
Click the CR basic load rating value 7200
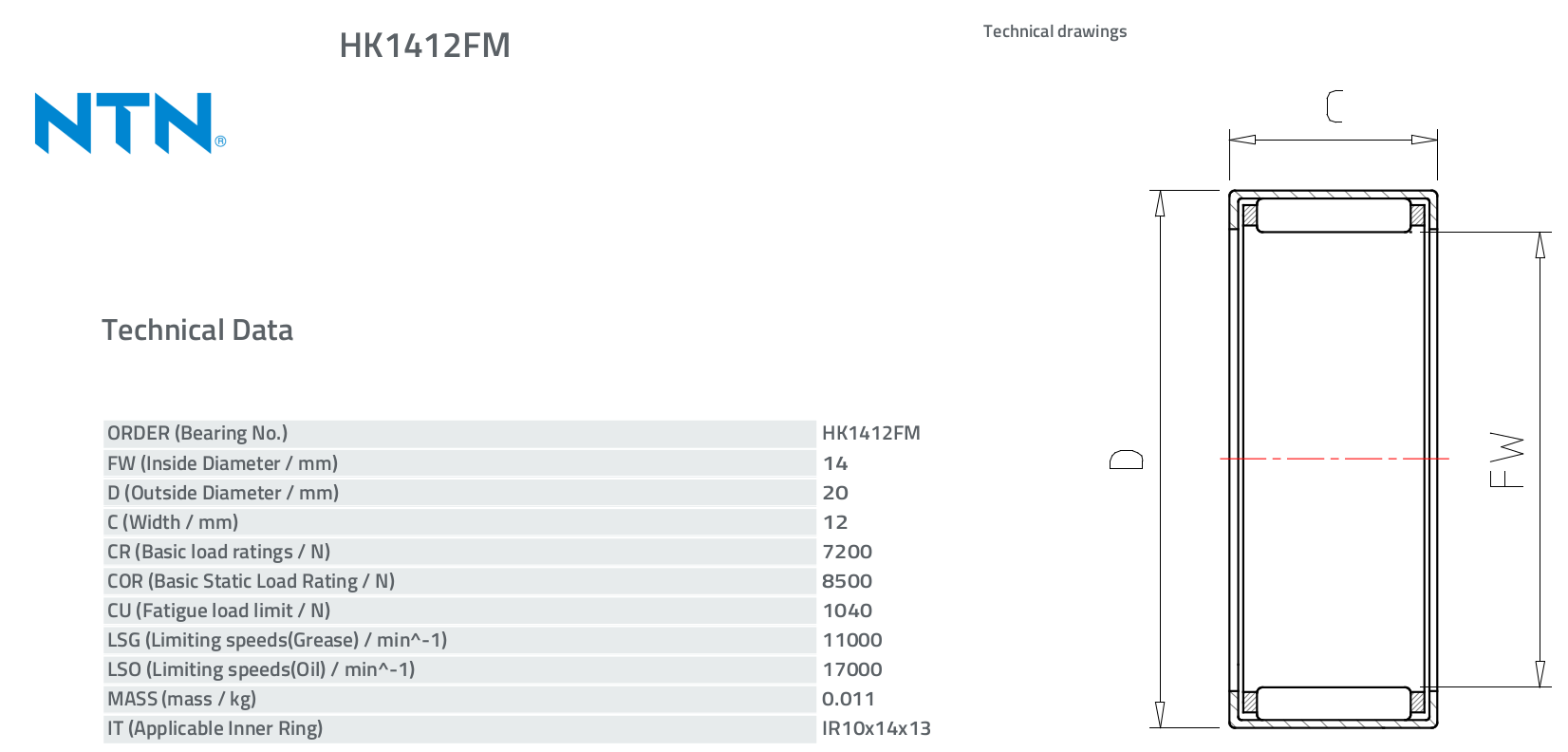847,552
